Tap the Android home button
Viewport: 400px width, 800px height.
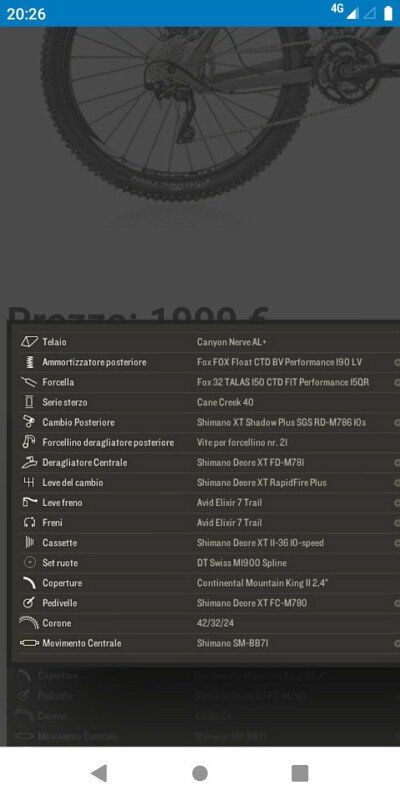pyautogui.click(x=200, y=773)
